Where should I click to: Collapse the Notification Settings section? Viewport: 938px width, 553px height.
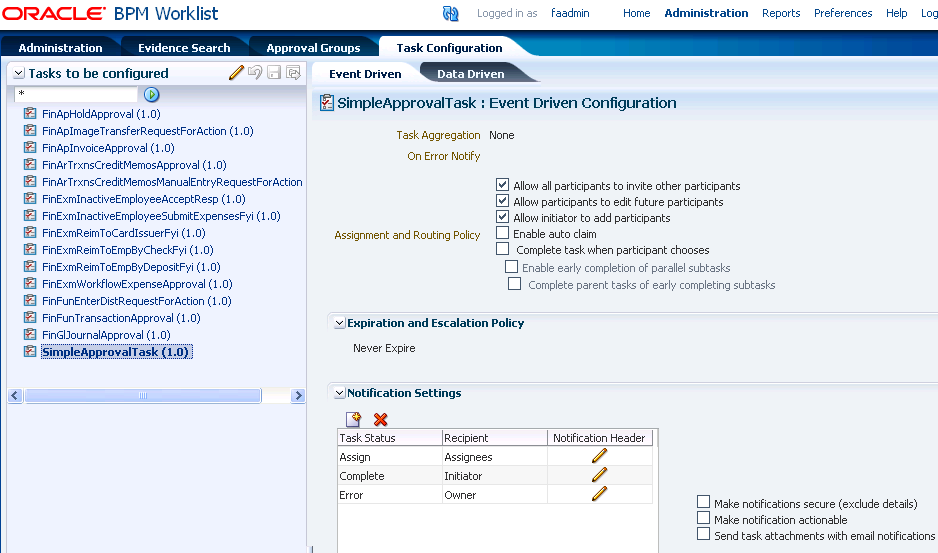[339, 393]
